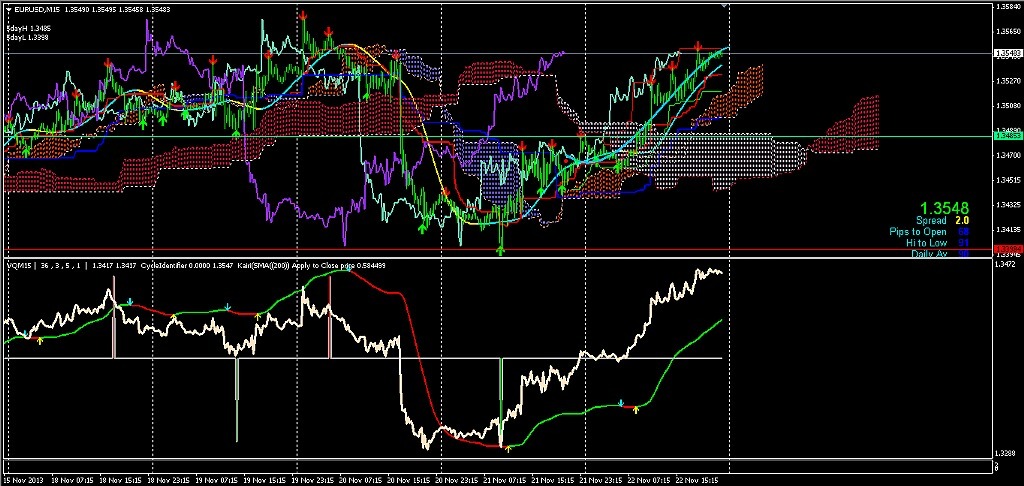Click the current price tag 1.35483
1024x486 pixels.
tap(1008, 53)
